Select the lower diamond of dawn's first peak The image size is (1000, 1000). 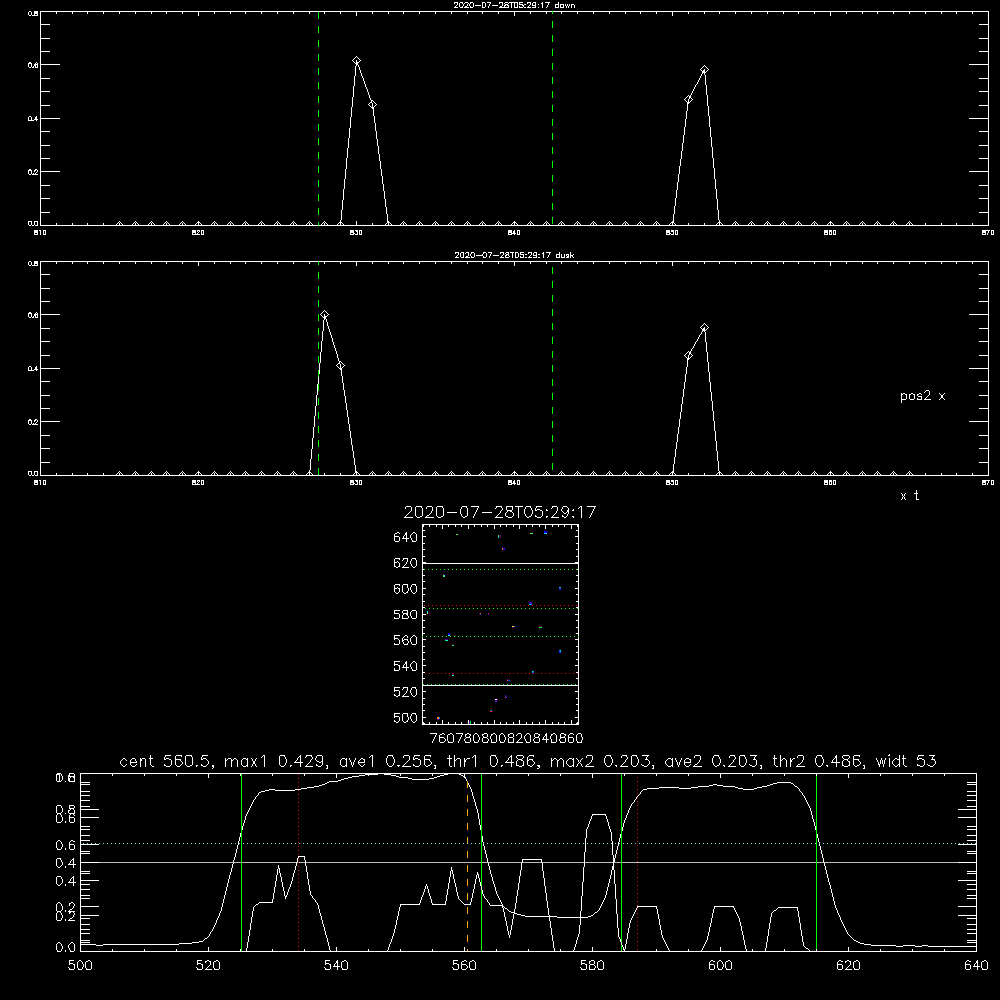372,105
